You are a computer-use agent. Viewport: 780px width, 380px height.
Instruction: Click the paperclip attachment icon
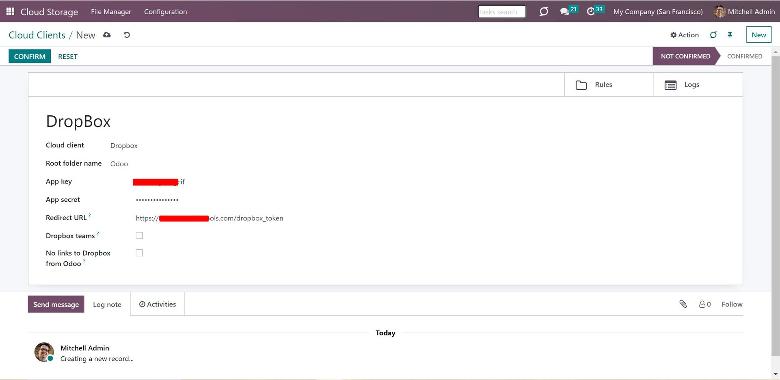pyautogui.click(x=683, y=304)
